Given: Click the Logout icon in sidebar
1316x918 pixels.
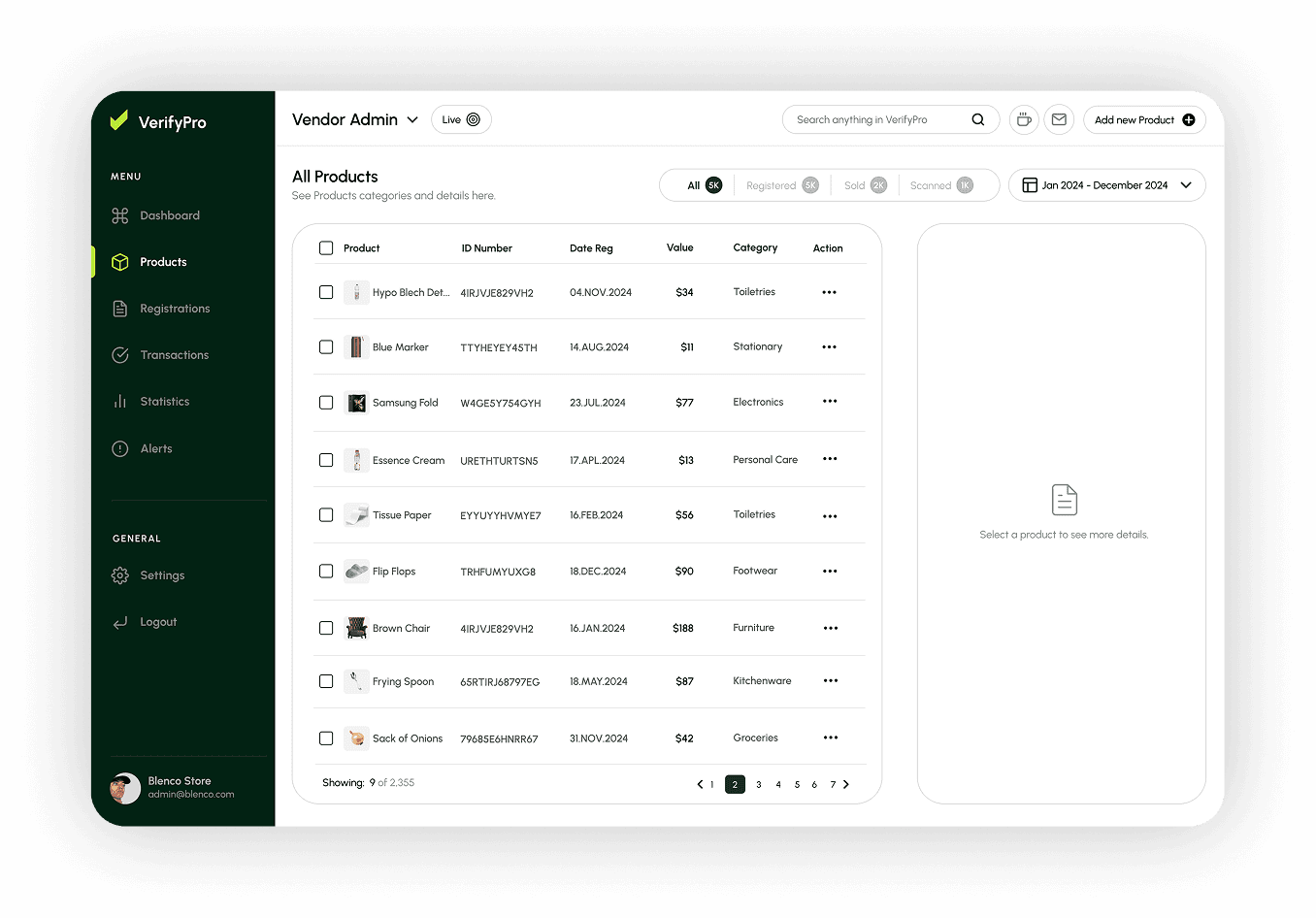Looking at the screenshot, I should pos(120,622).
